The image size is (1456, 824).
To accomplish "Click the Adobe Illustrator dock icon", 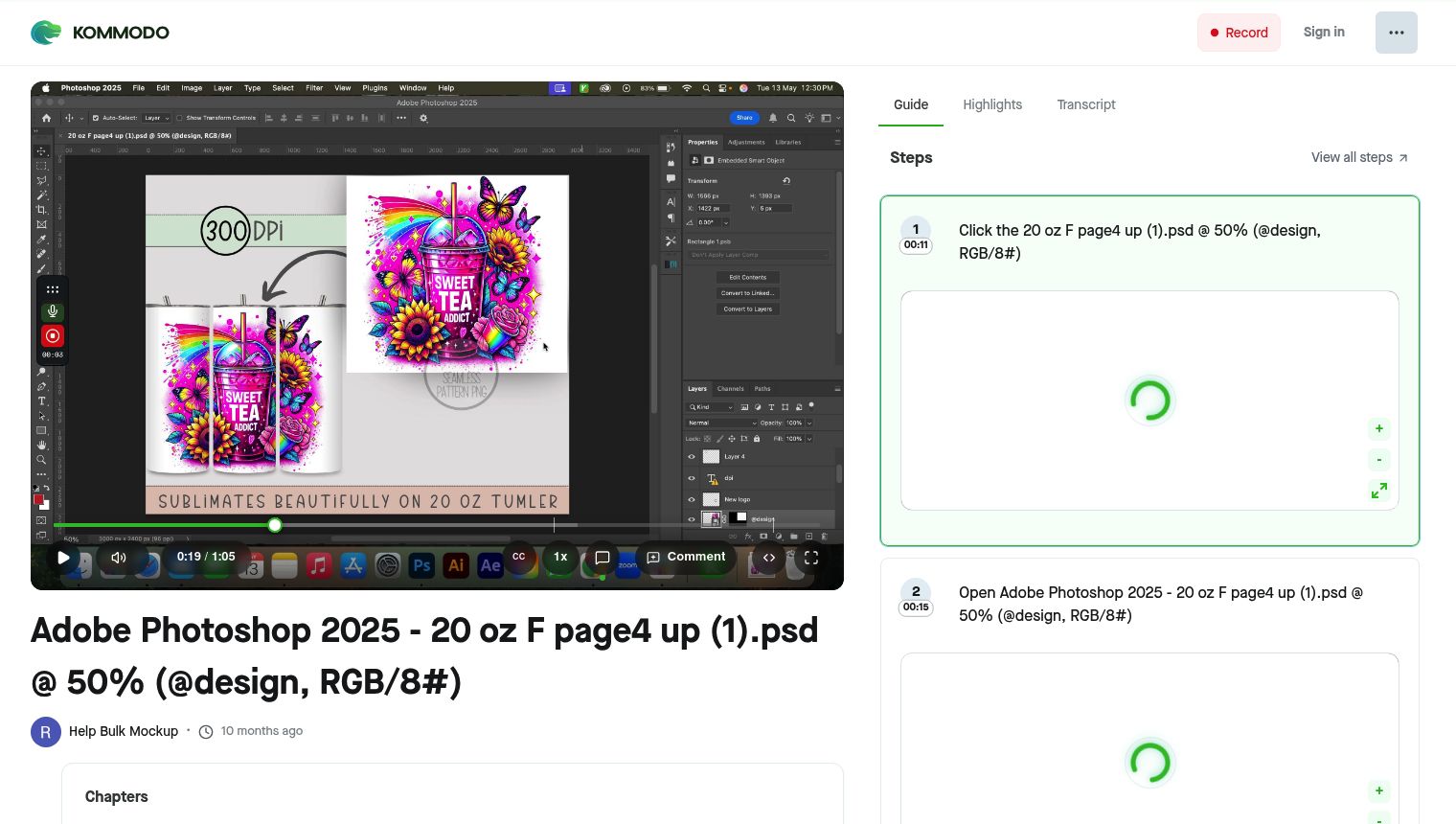I will pos(456,565).
